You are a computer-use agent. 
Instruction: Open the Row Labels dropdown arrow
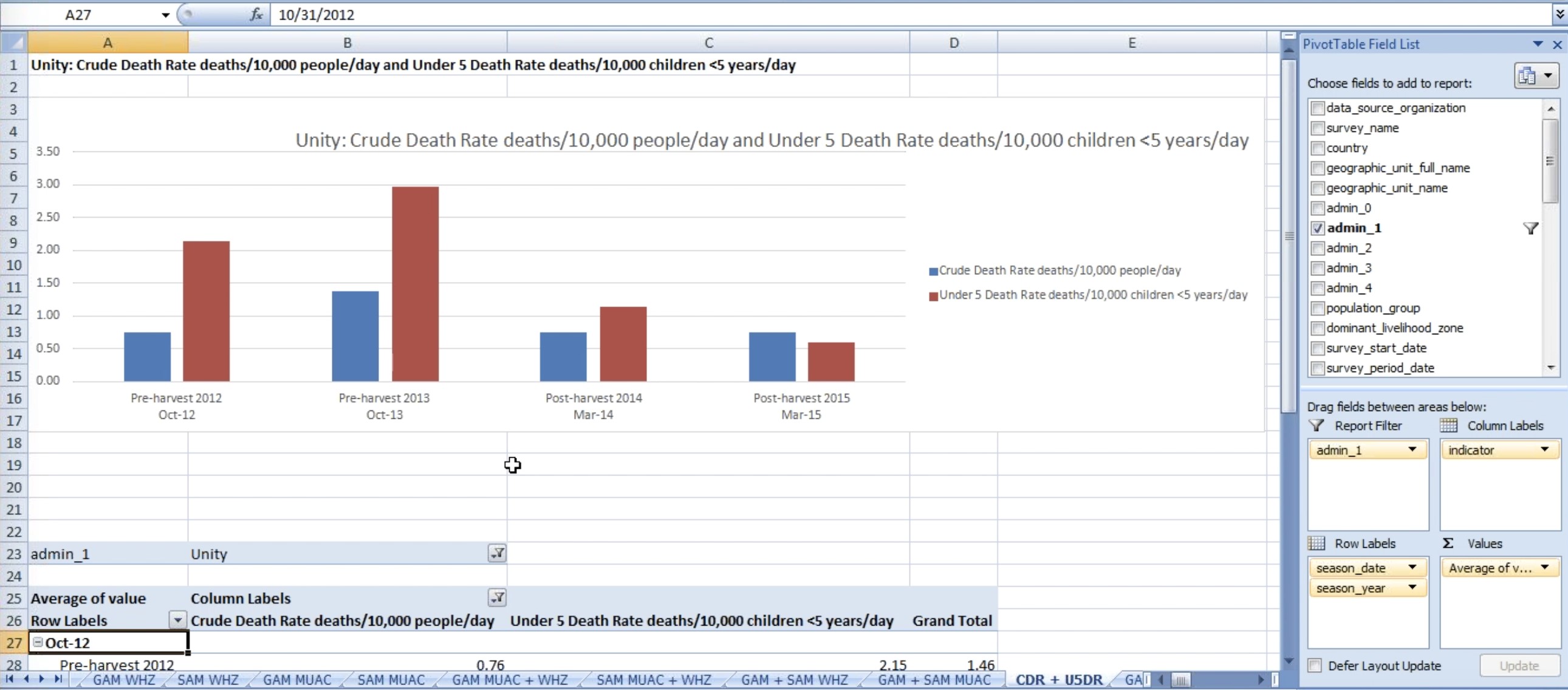point(177,620)
